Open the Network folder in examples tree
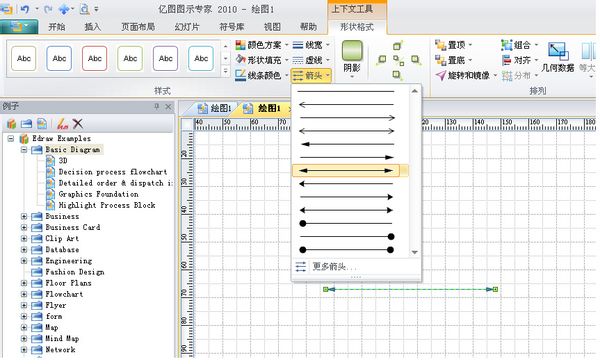Screen dimensions: 600x364 click(60, 349)
